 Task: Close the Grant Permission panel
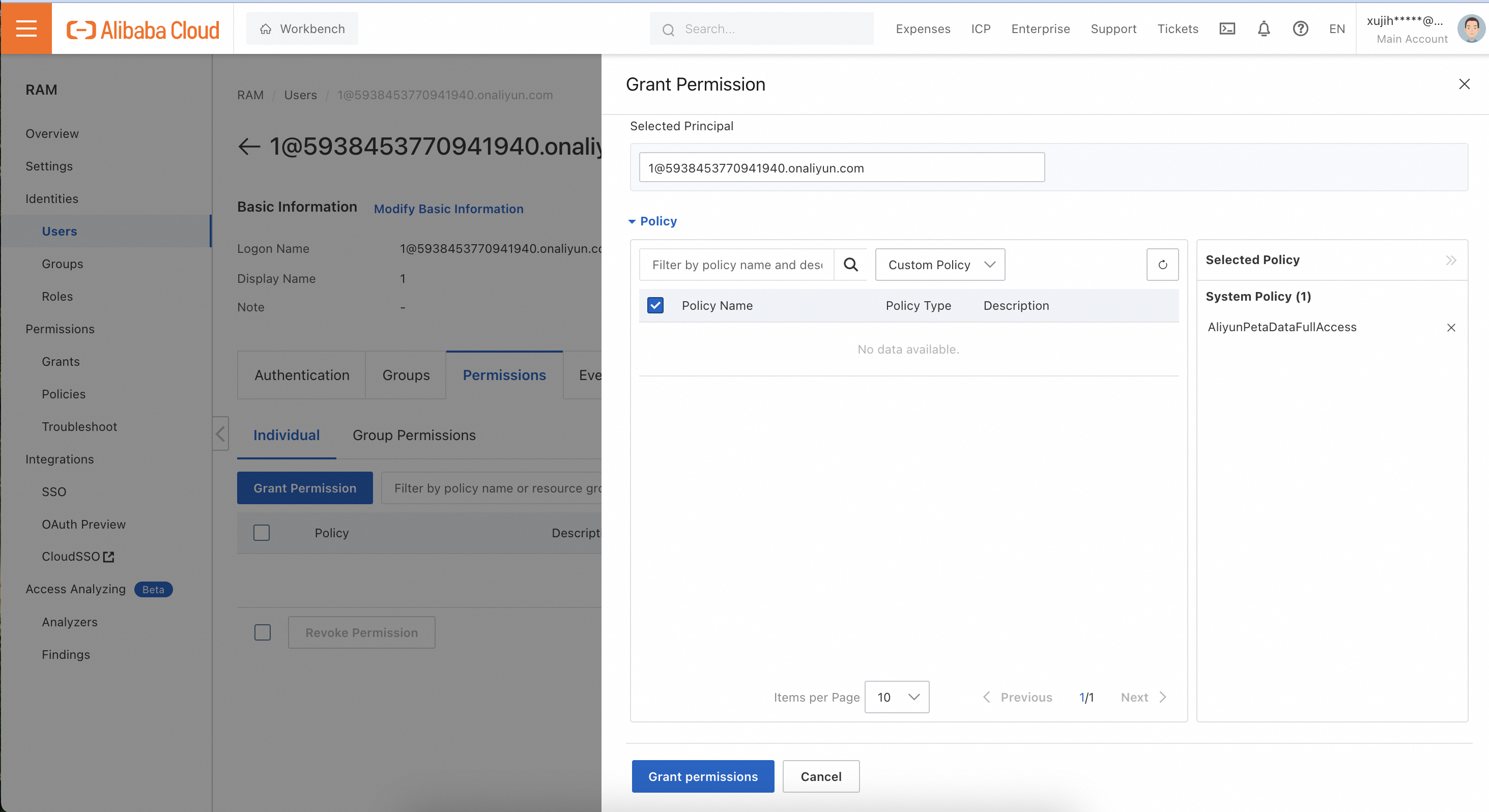point(1464,84)
